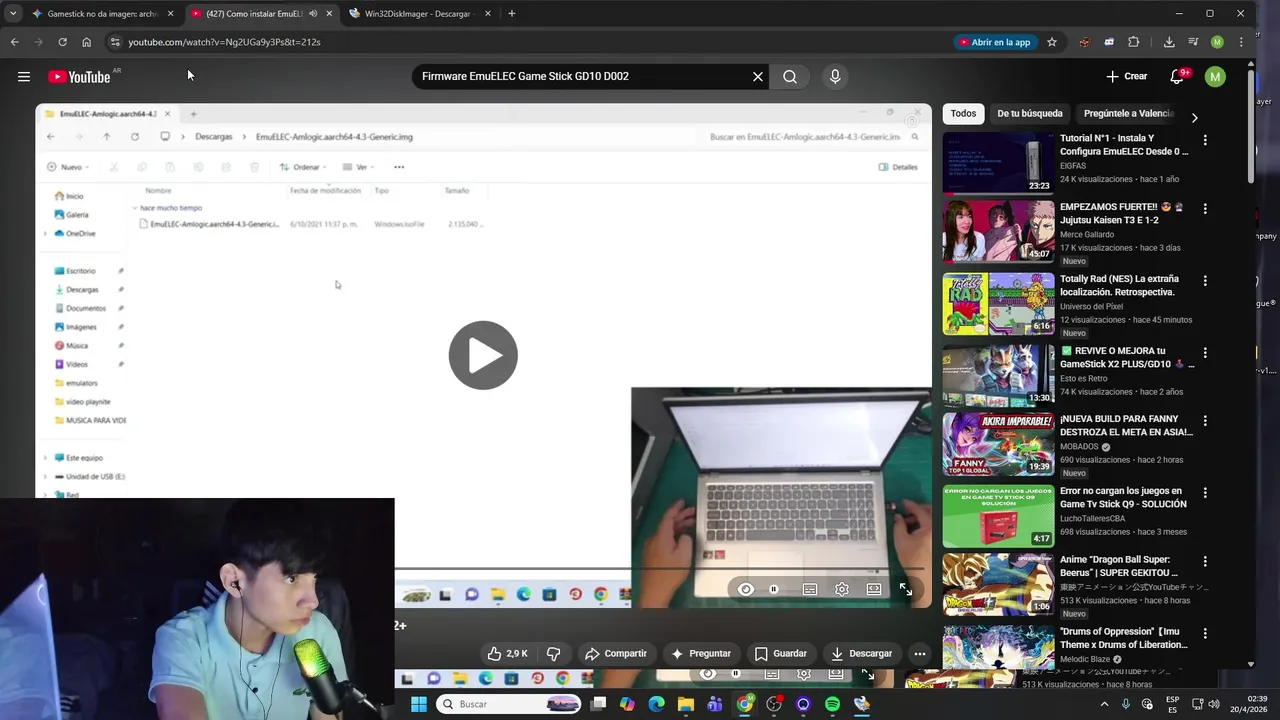
Task: Open the Anime Dragon Ball Super Beerus thumbnail
Action: coord(998,584)
